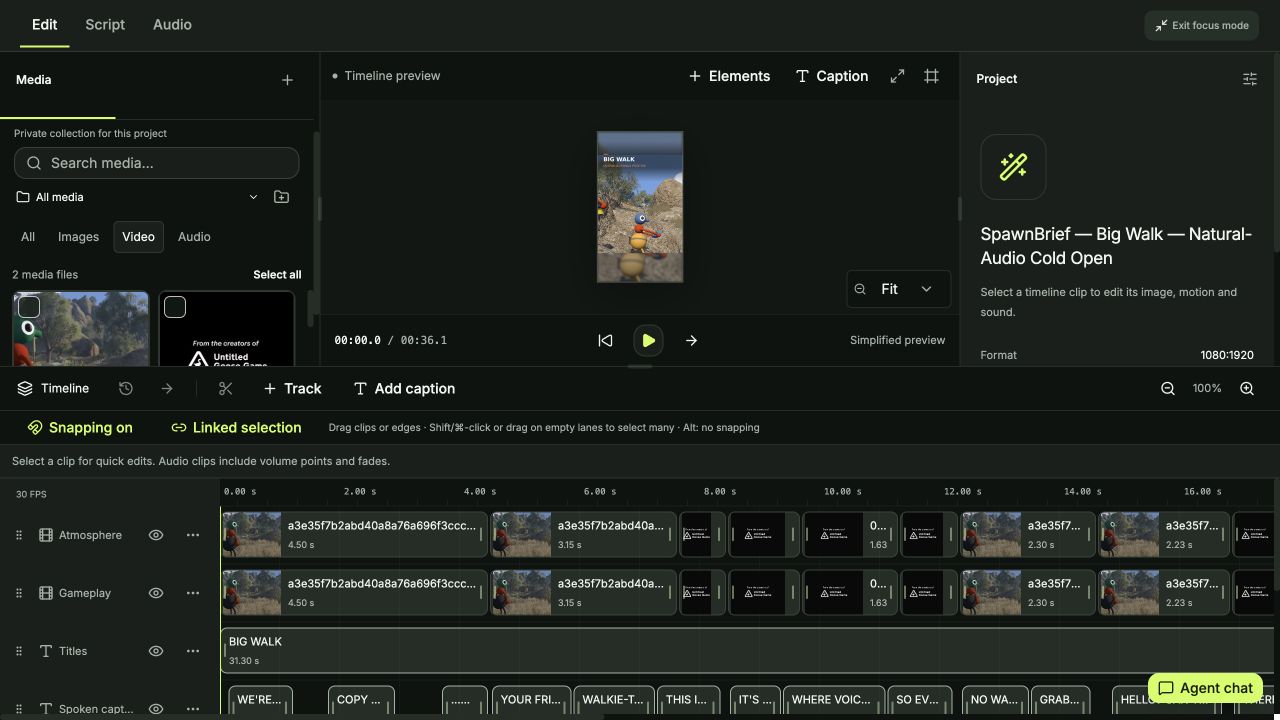Toggle the preview grid overlay icon
This screenshot has width=1280, height=720.
click(931, 76)
